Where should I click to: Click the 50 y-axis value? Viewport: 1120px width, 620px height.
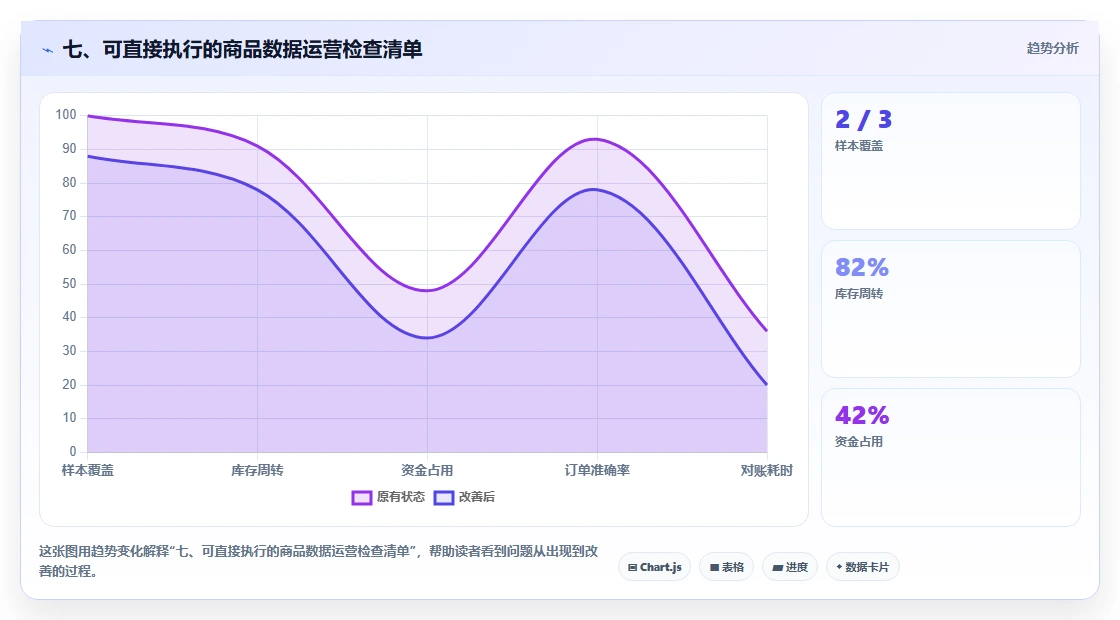[69, 284]
